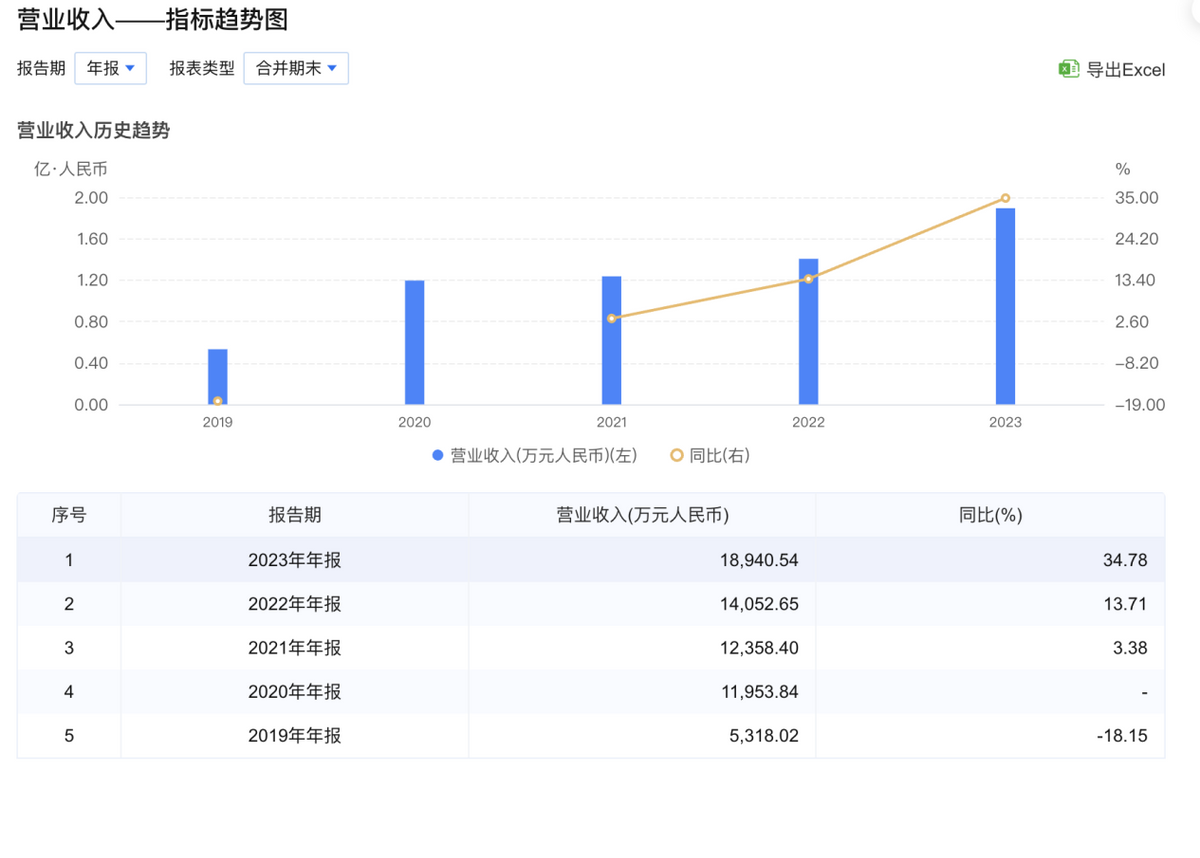
Task: Toggle the 同比(右) legend series
Action: pos(720,455)
